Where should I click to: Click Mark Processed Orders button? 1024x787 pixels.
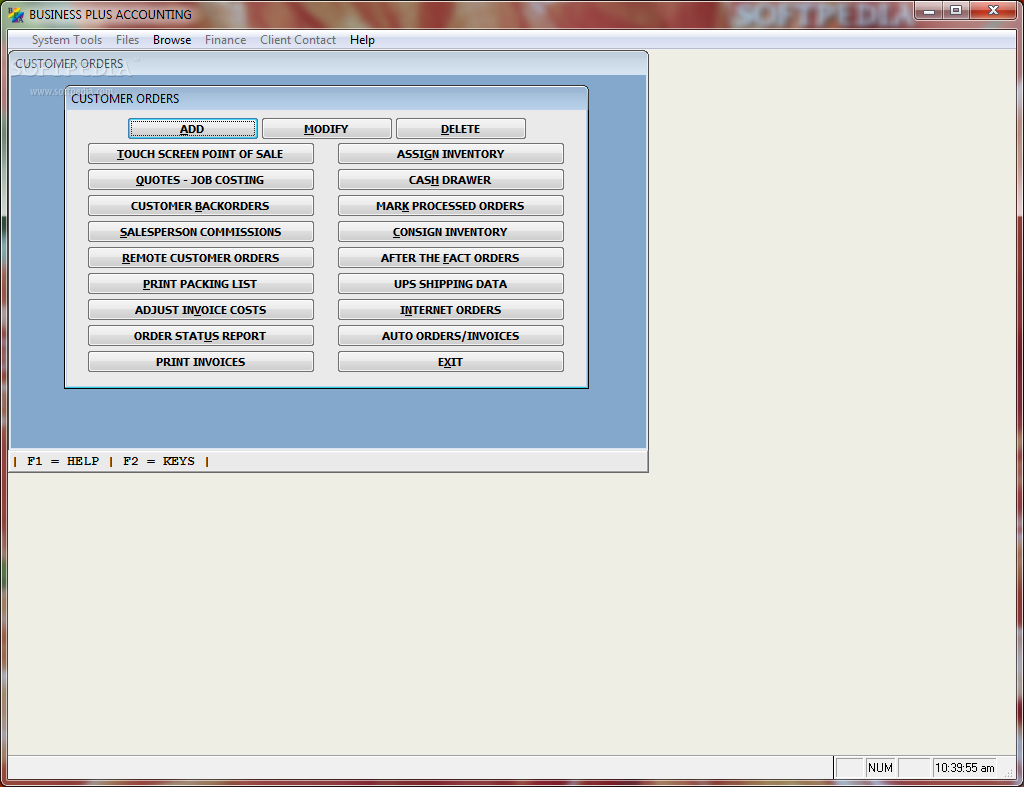(451, 206)
